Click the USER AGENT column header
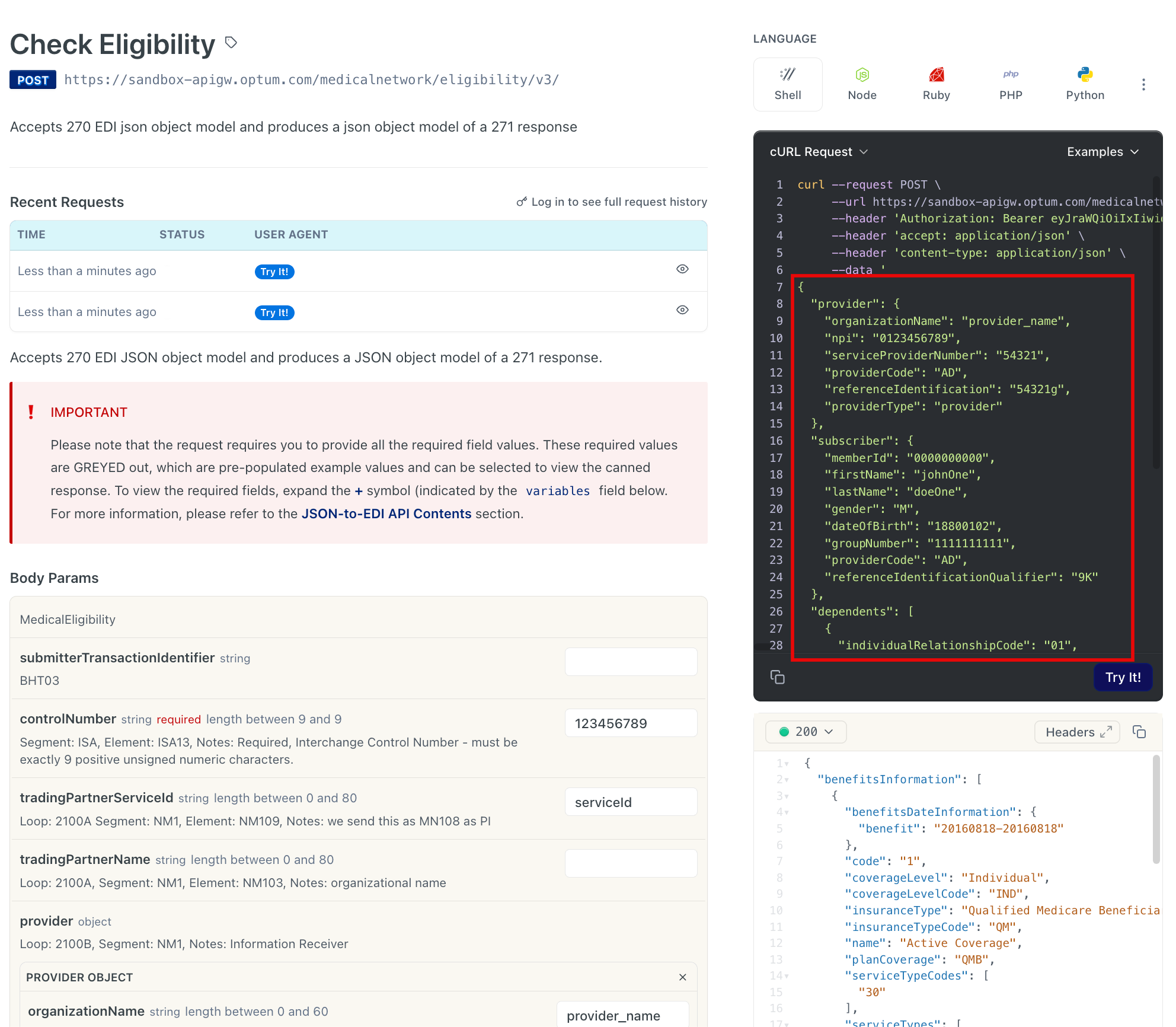 291,235
